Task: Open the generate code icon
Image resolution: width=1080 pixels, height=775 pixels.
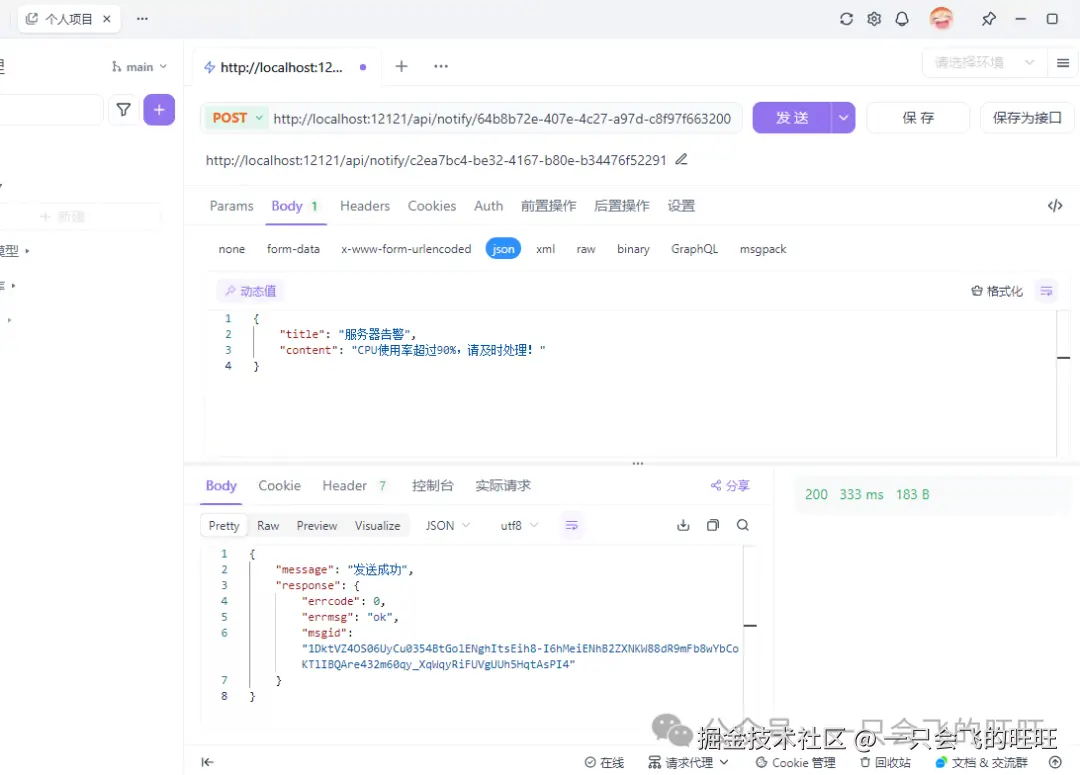Action: point(1055,205)
